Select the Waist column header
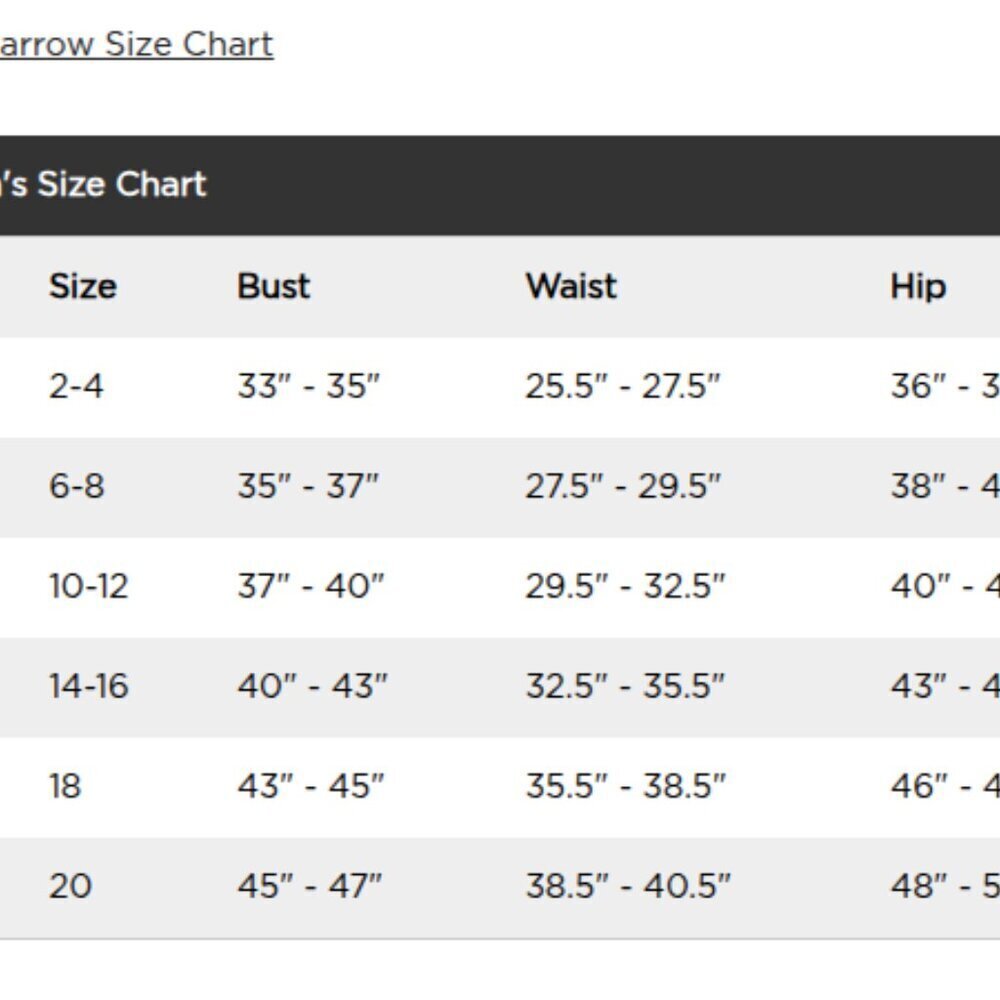This screenshot has width=1000, height=1000. (571, 286)
